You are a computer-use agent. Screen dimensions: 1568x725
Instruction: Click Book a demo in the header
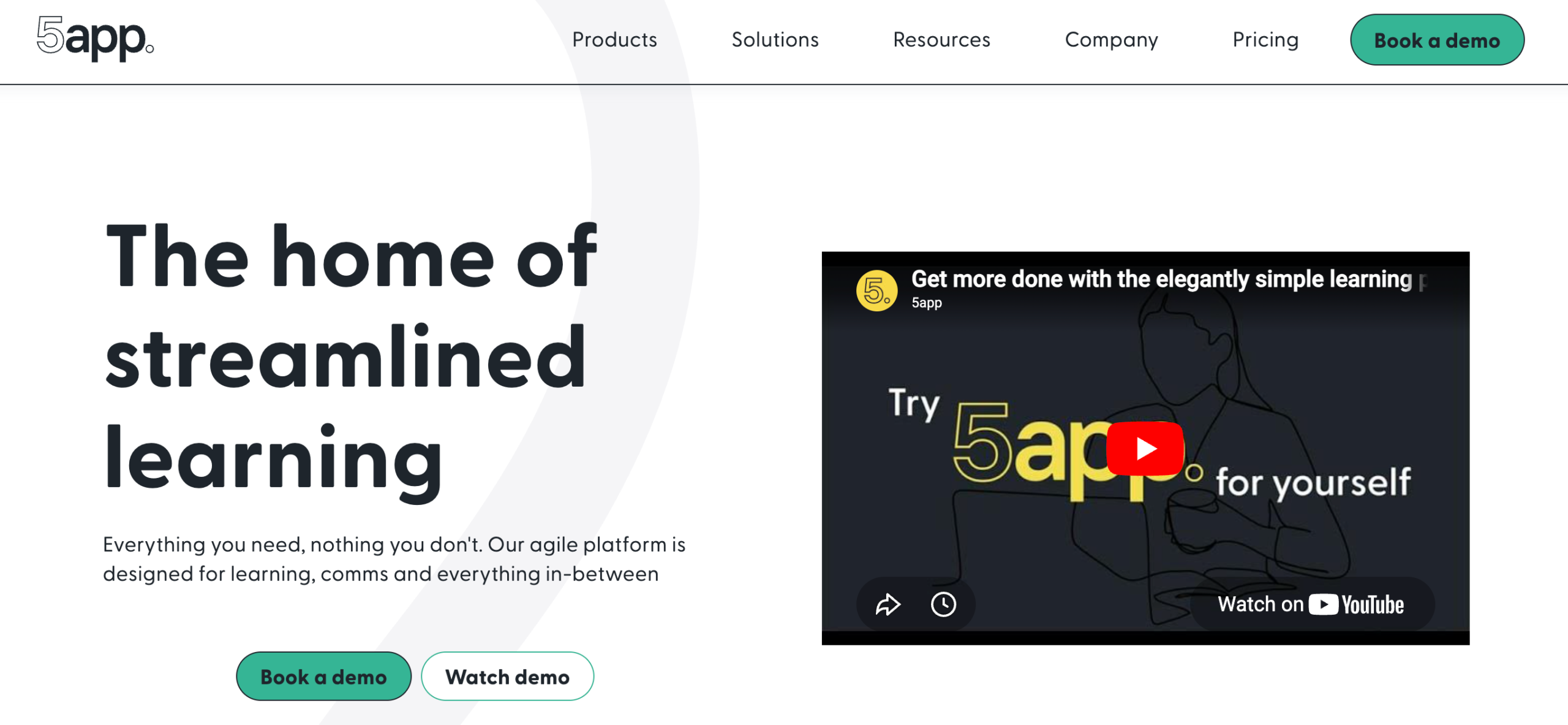point(1437,40)
